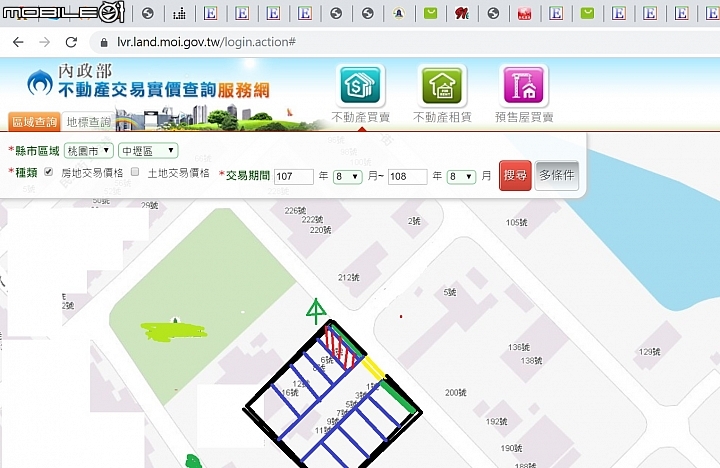Click 不動產交易實價查詢服務網 title
Viewport: 720px width, 468px height.
[x=163, y=90]
